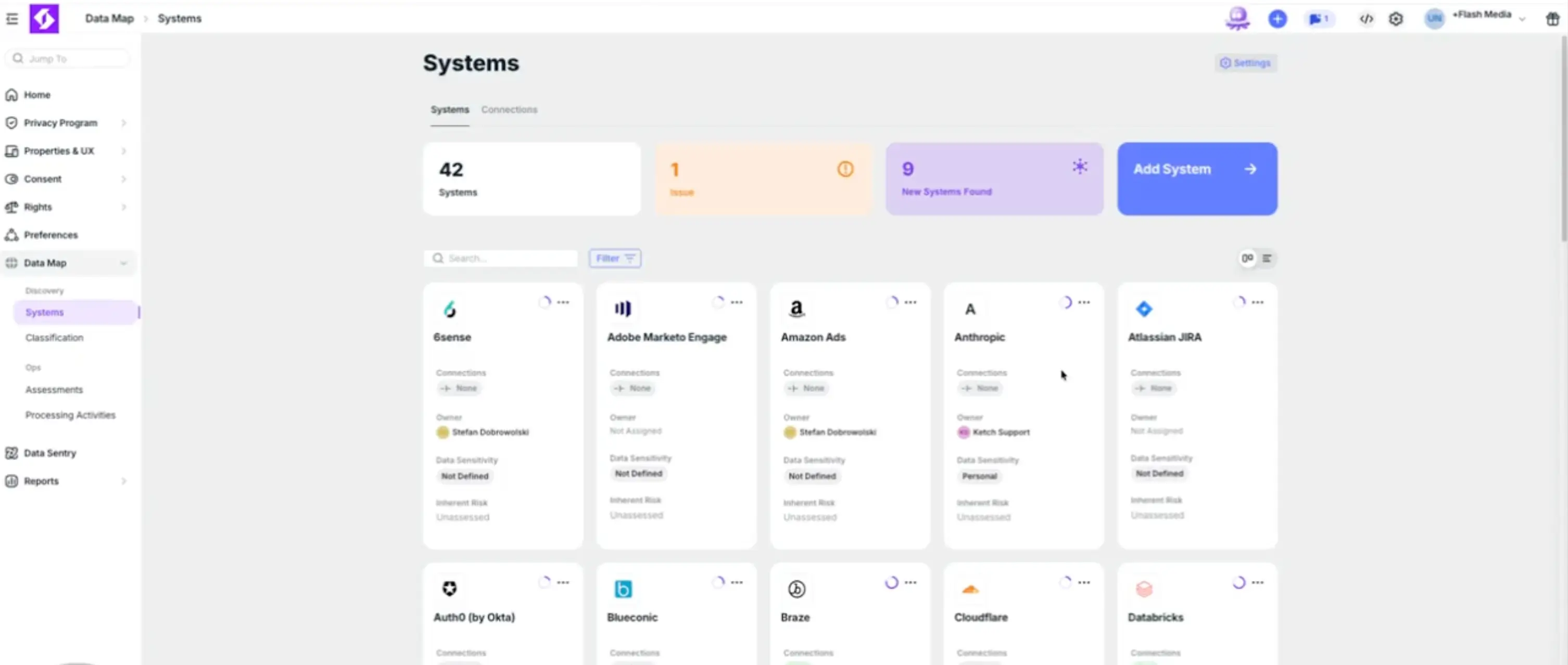Click the Personal sensitivity tag

979,476
